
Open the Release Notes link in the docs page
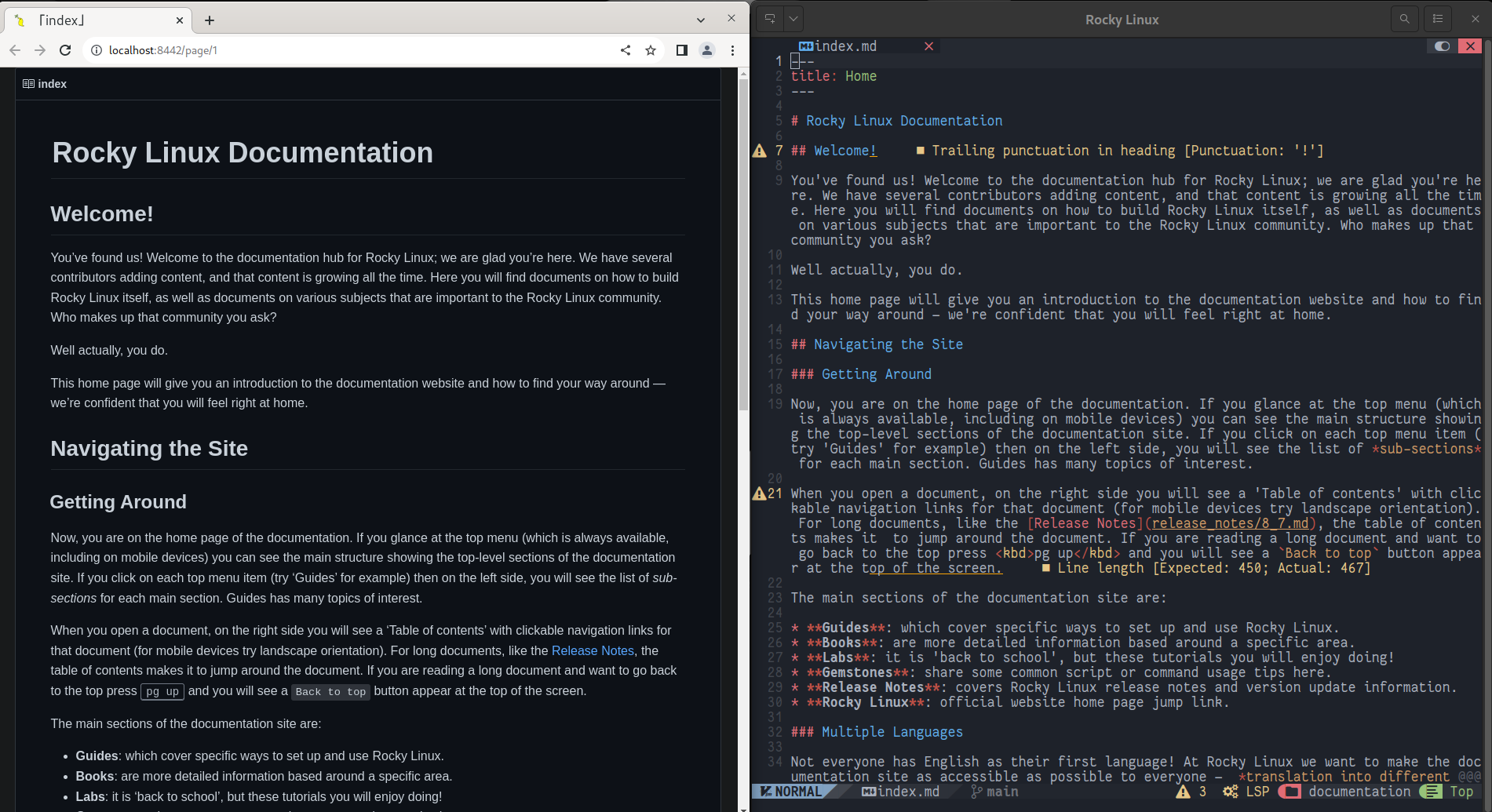pyautogui.click(x=592, y=650)
